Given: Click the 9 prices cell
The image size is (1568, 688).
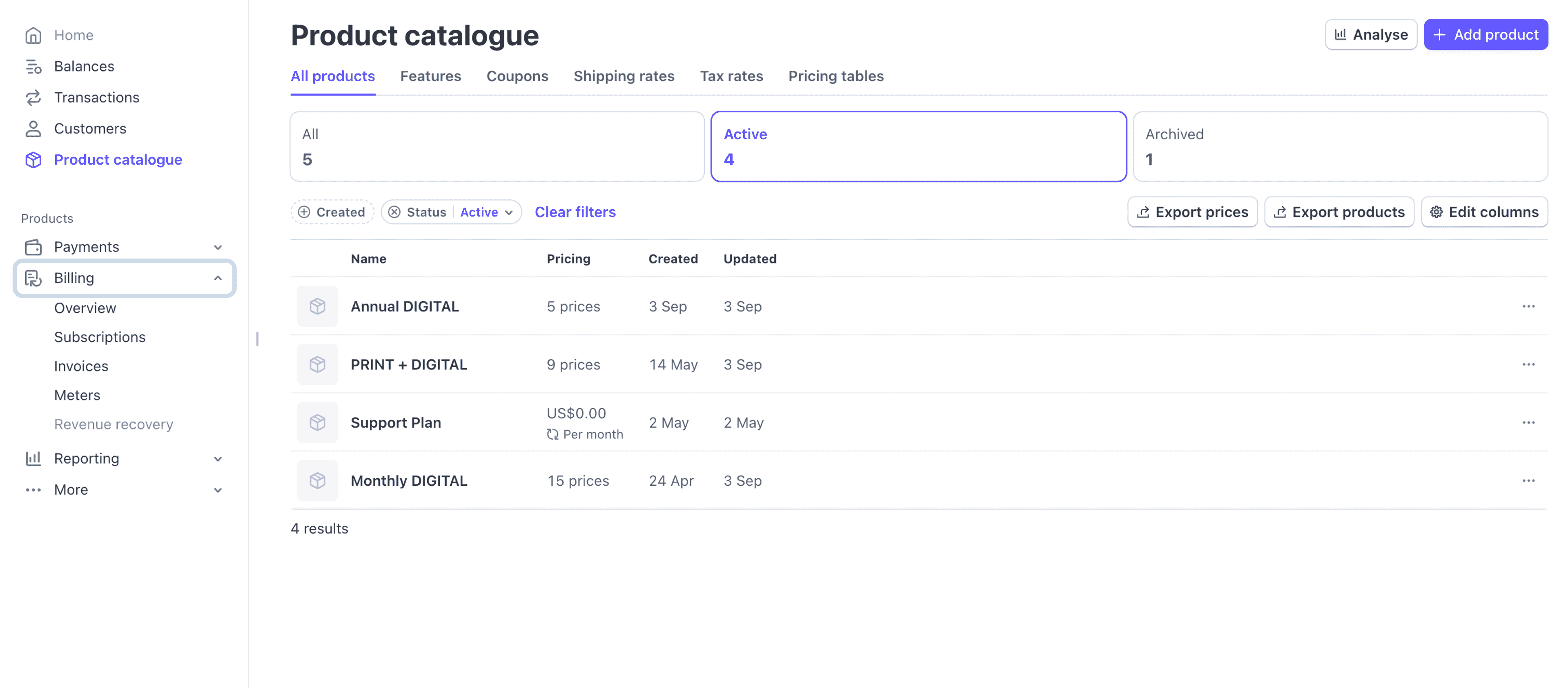Looking at the screenshot, I should pyautogui.click(x=573, y=364).
